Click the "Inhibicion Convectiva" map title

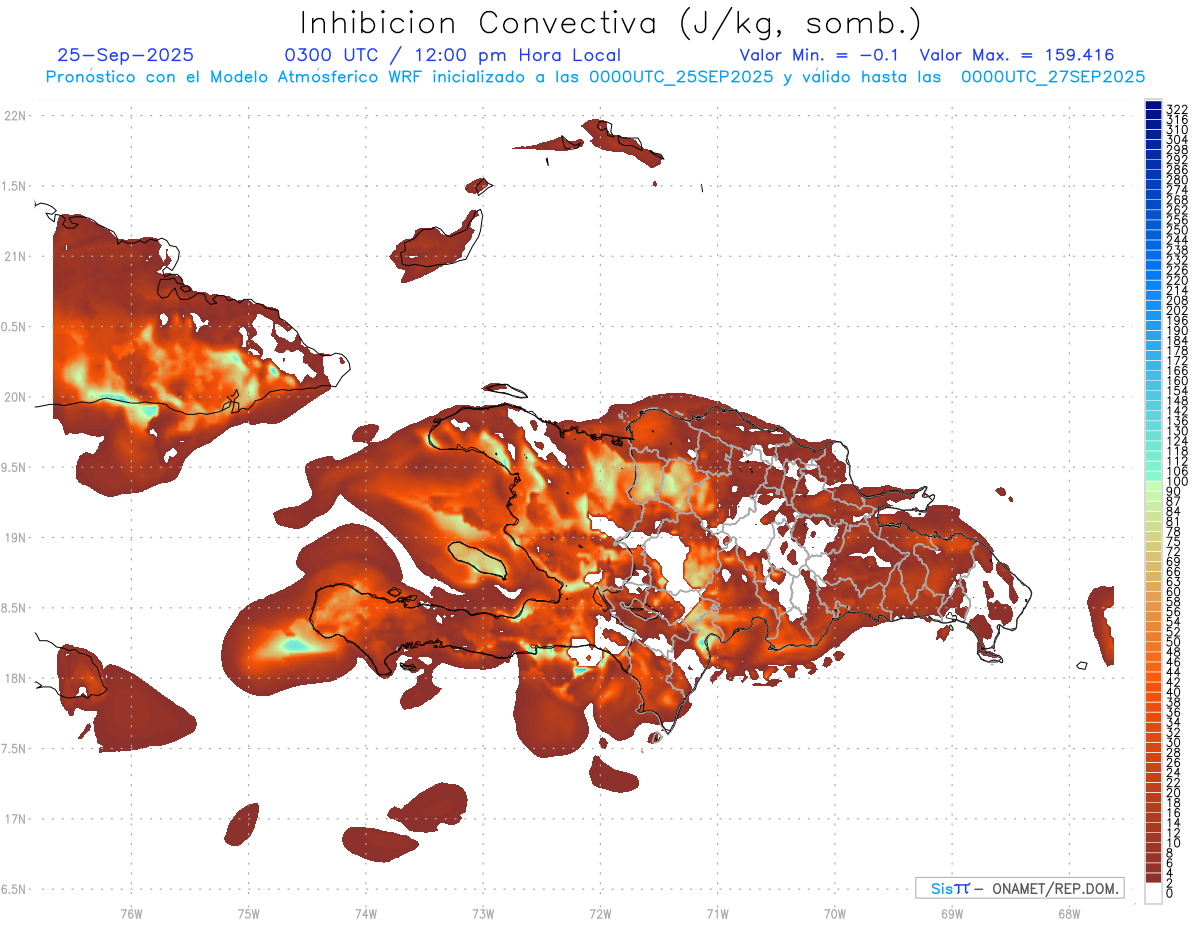click(611, 23)
